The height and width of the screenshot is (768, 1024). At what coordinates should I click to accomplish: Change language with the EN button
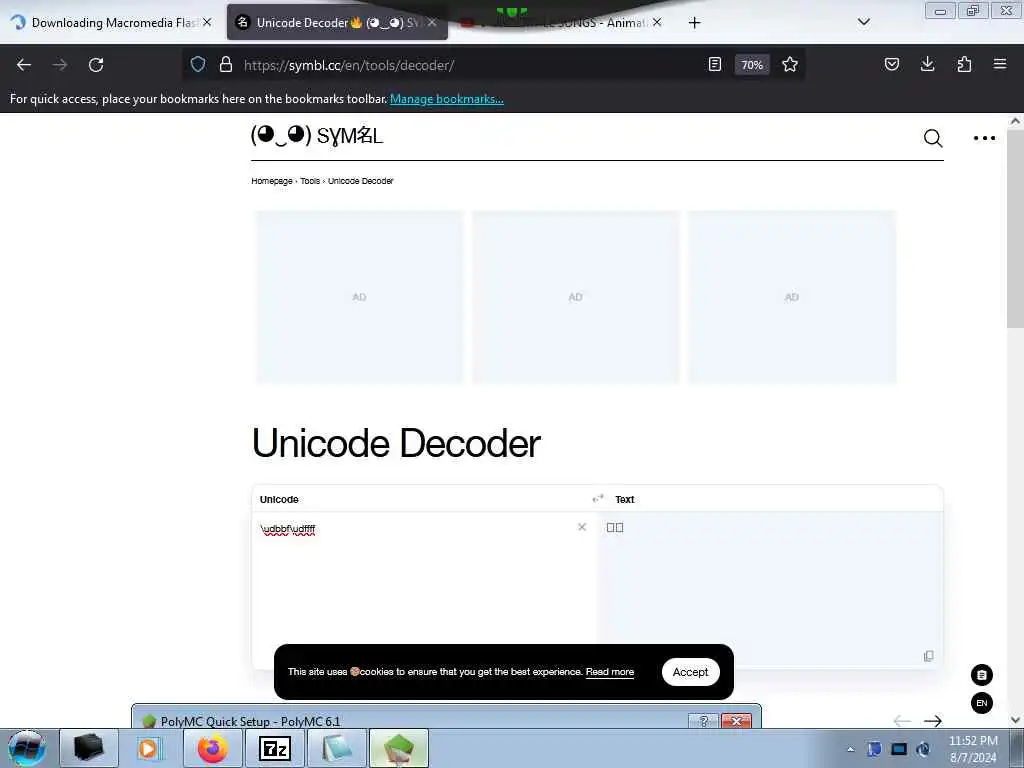tap(982, 703)
